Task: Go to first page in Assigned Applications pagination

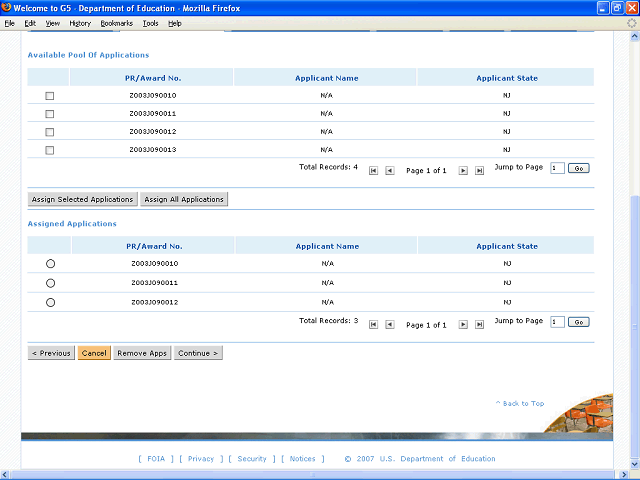Action: coord(374,324)
